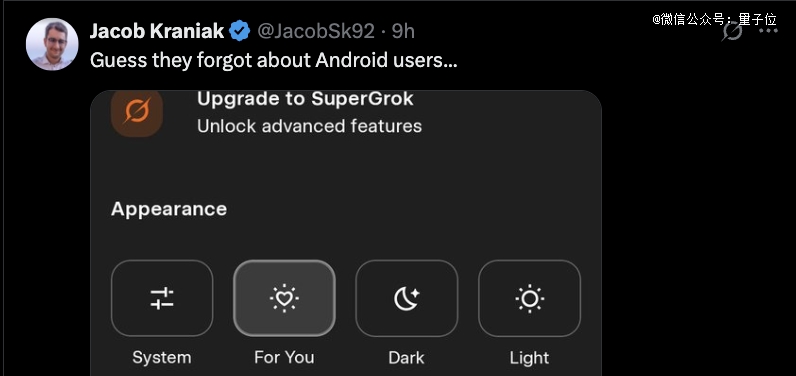Click the Upgrade to SuperGrok title
The width and height of the screenshot is (796, 376).
[x=305, y=99]
